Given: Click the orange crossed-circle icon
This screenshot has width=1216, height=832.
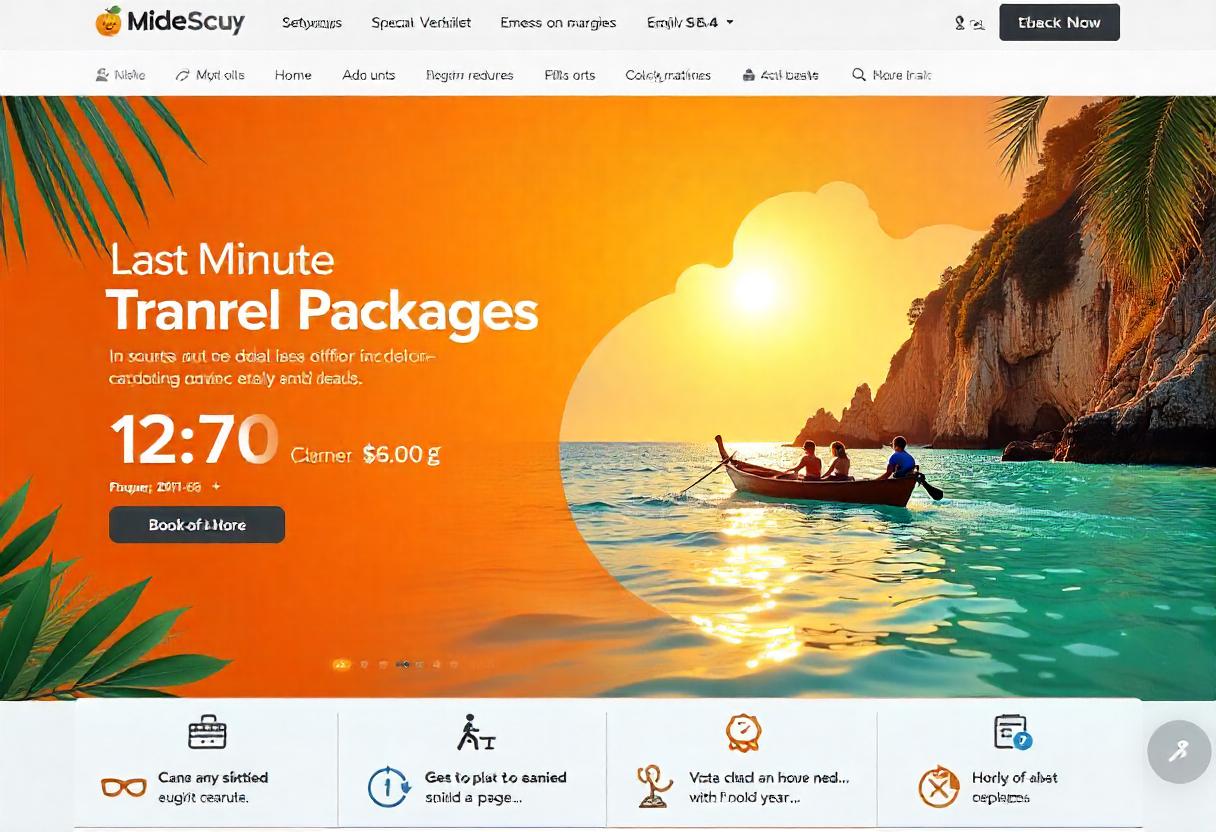Looking at the screenshot, I should pos(938,787).
